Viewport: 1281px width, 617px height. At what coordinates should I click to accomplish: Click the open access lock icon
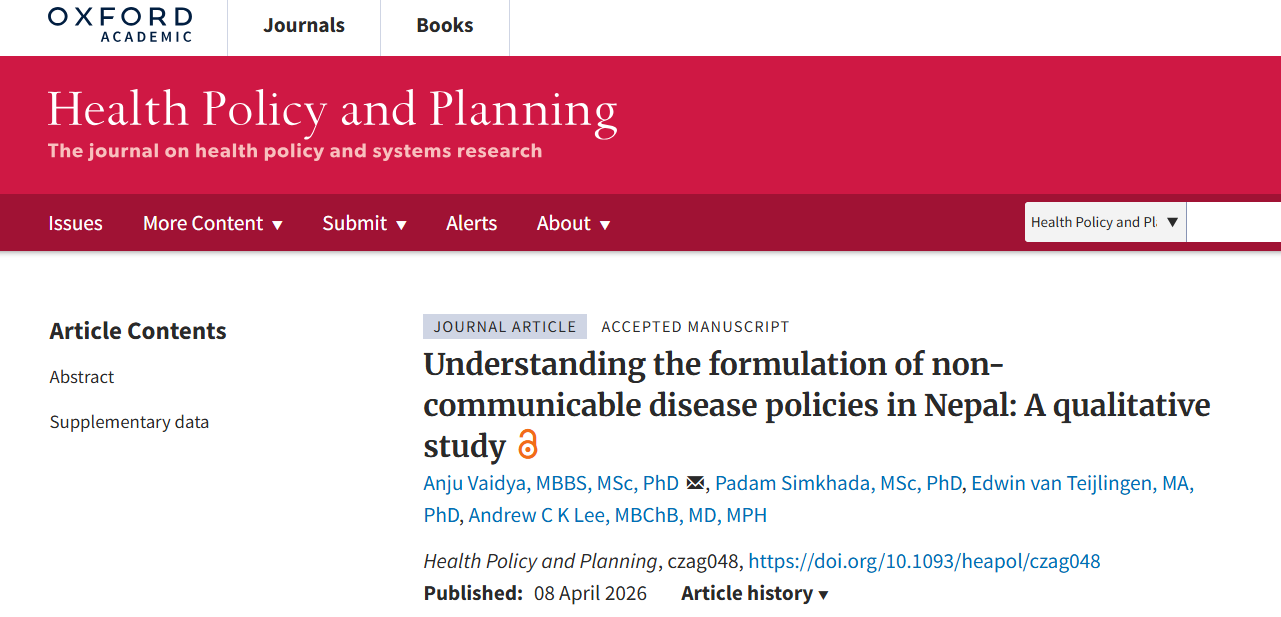tap(527, 445)
